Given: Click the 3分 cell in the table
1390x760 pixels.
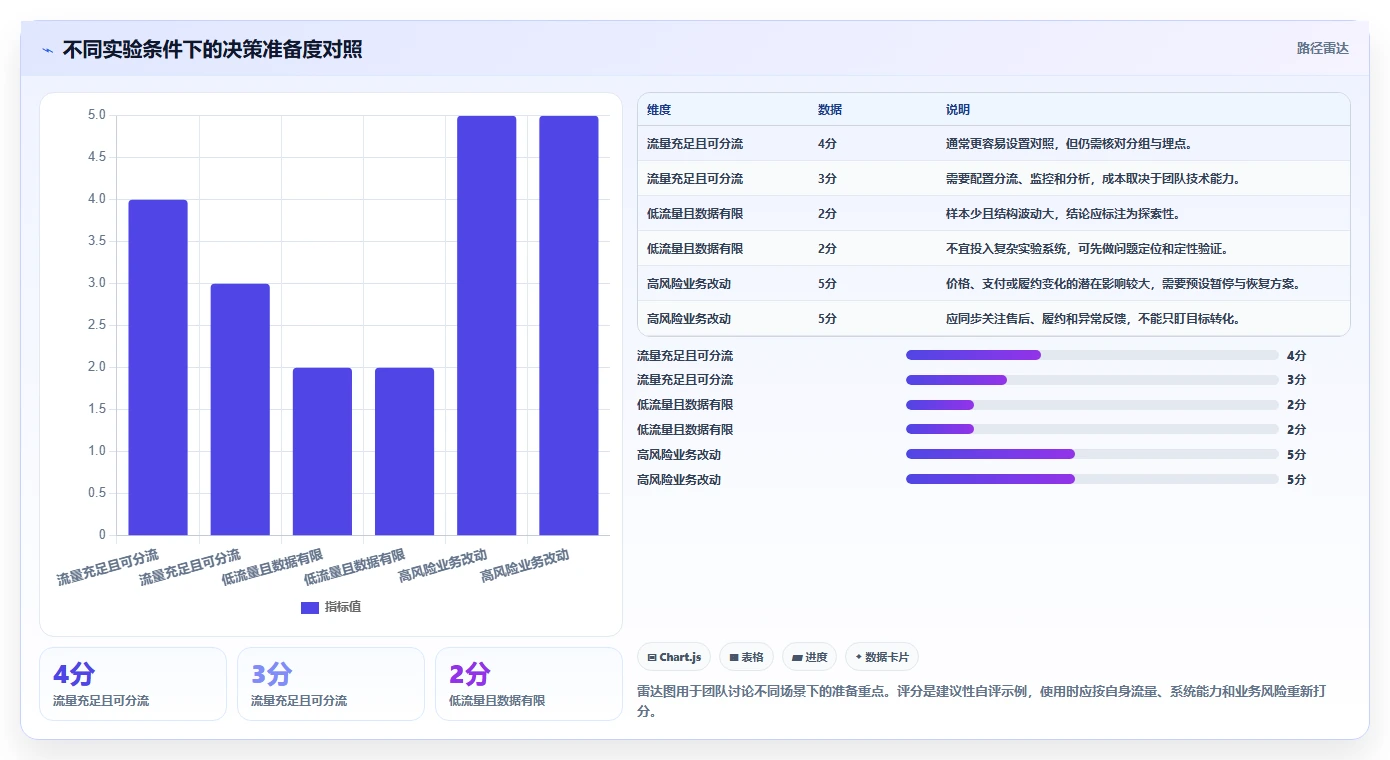Looking at the screenshot, I should 827,179.
